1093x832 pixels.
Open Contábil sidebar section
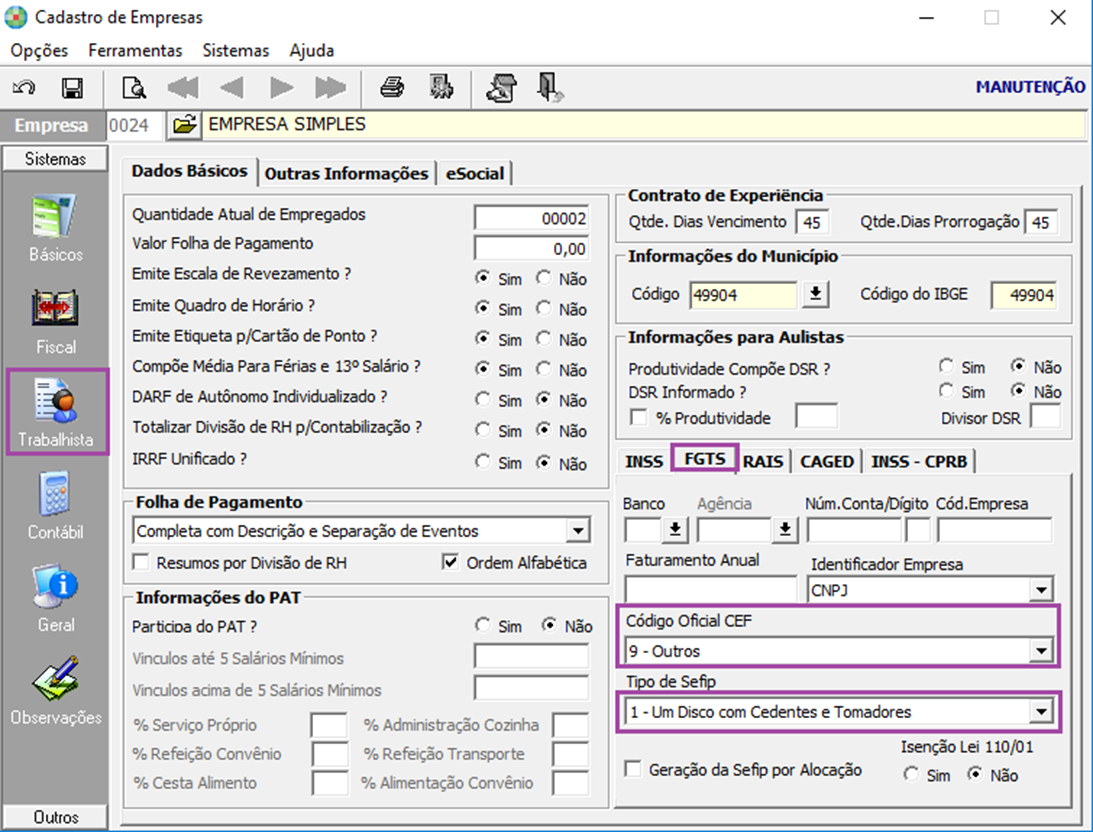point(56,507)
